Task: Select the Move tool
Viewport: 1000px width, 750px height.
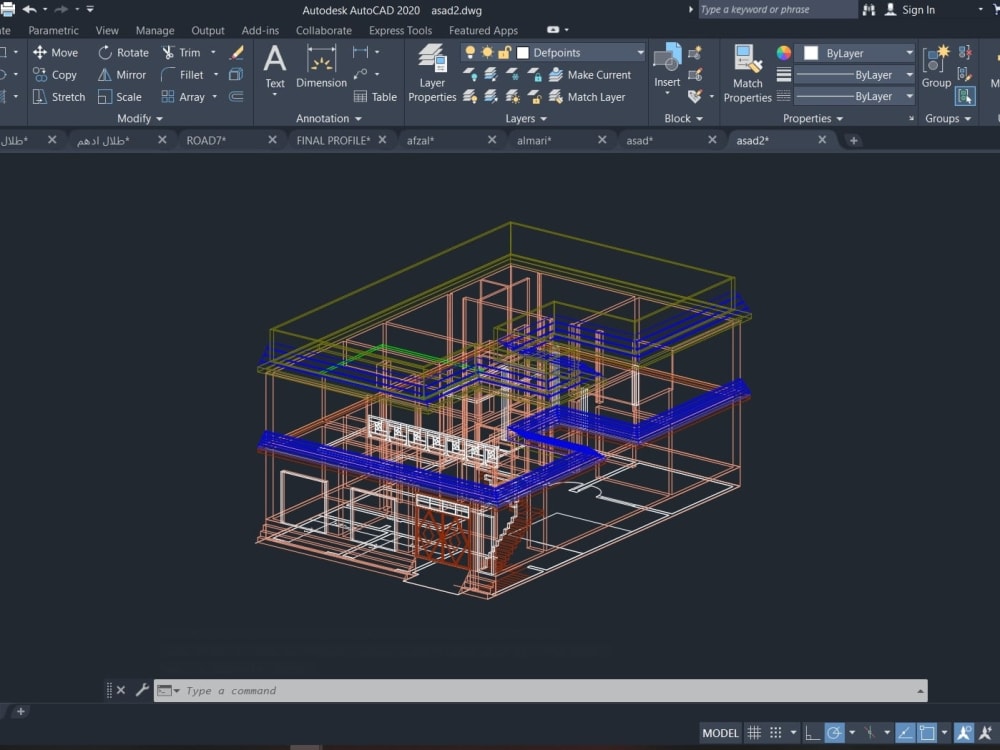Action: click(x=54, y=53)
